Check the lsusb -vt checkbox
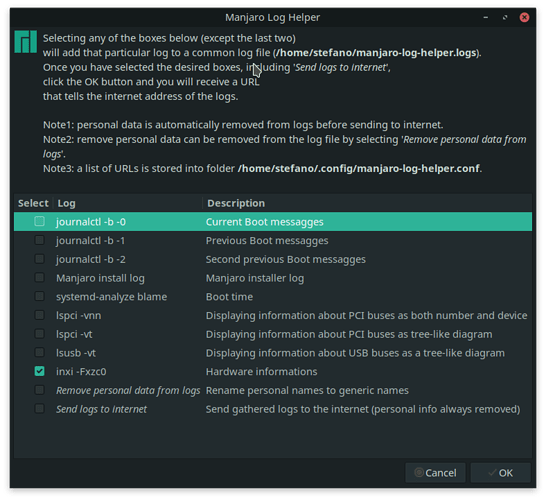Viewport: 546px width, 500px height. pyautogui.click(x=39, y=352)
